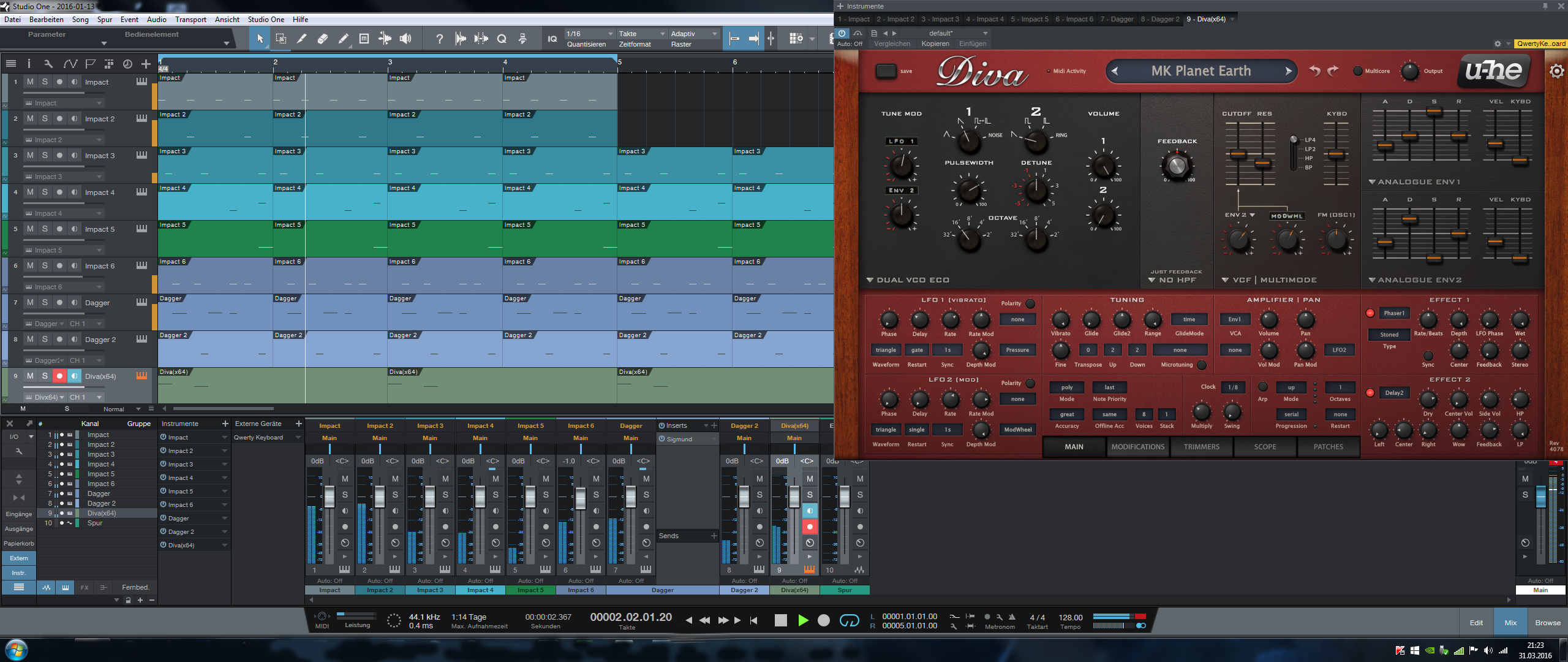
Task: Select the Paint (pencil) tool
Action: [x=343, y=39]
